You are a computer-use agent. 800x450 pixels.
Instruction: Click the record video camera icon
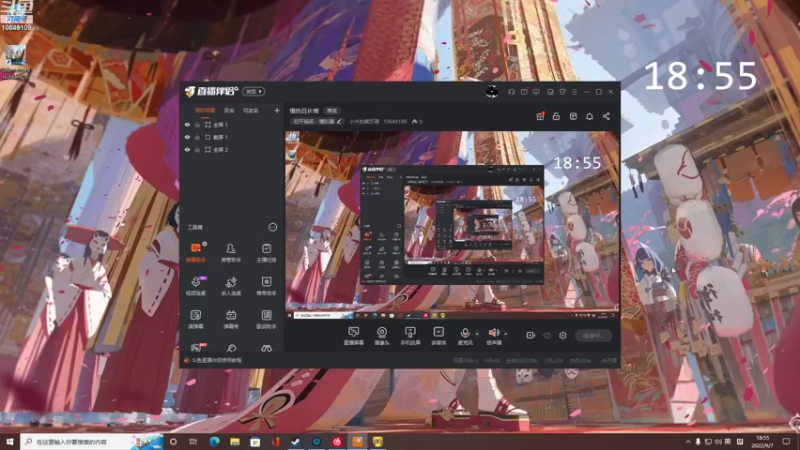pyautogui.click(x=531, y=335)
